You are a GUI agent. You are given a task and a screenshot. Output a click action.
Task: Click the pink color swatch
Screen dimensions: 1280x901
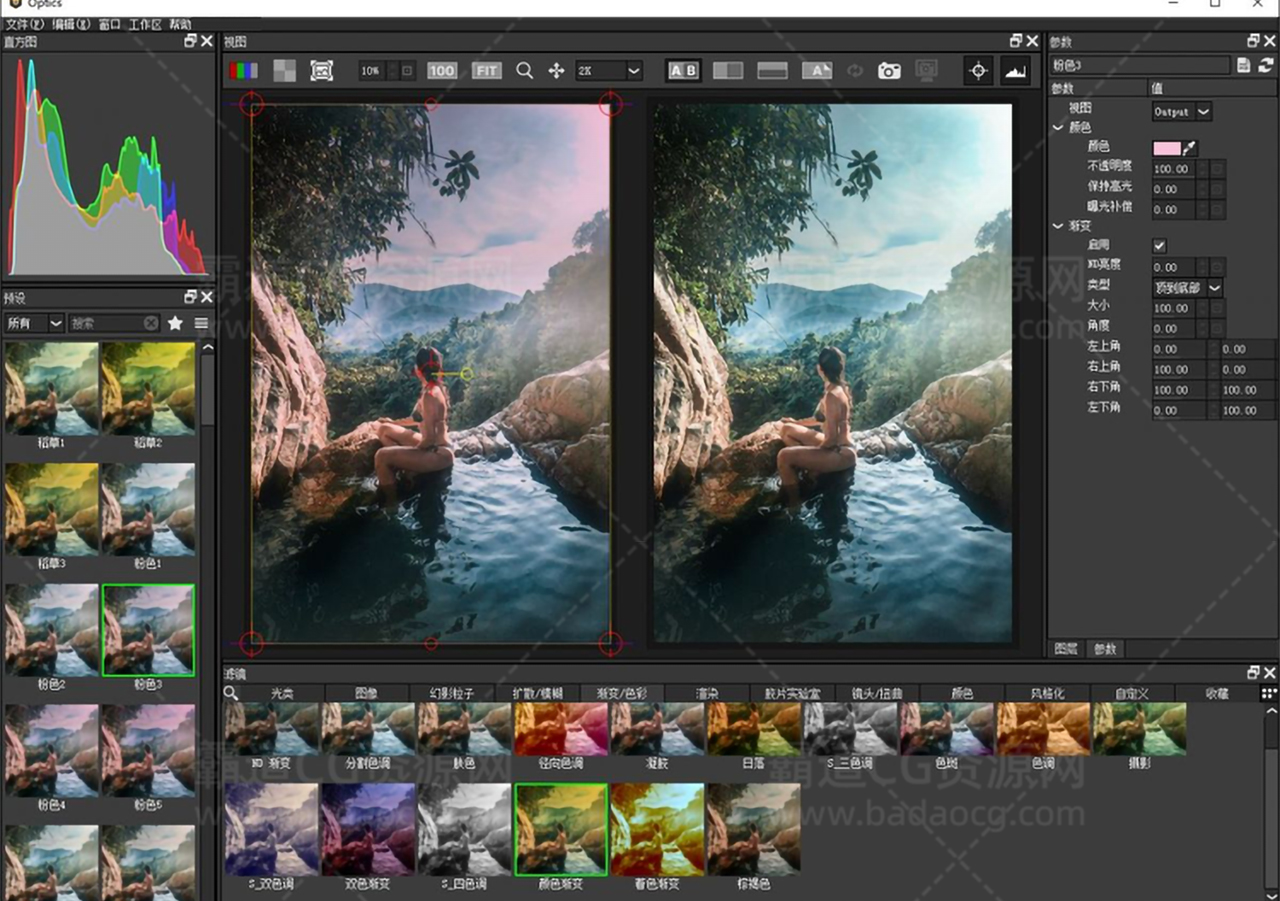1166,148
